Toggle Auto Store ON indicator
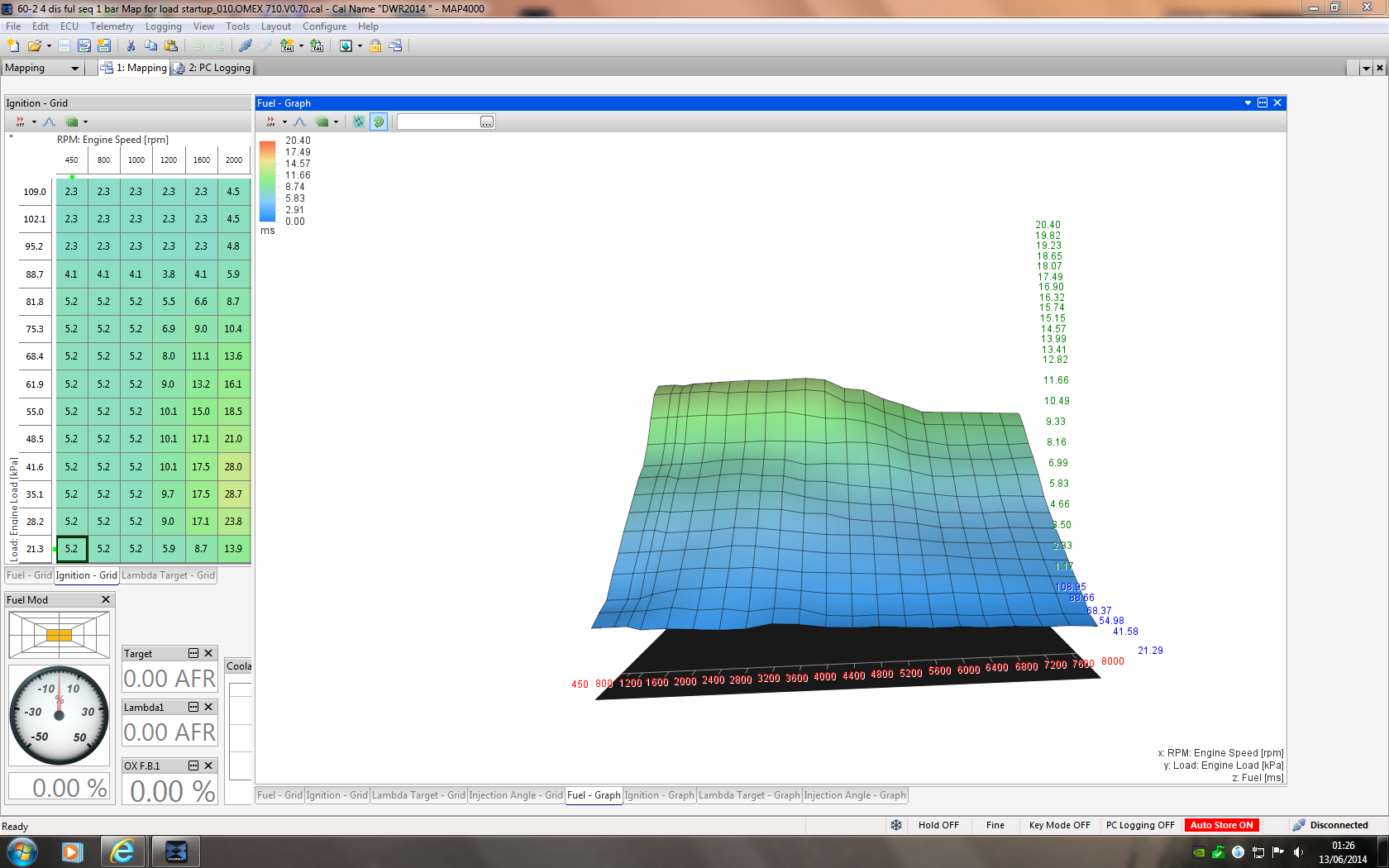Screen dimensions: 1389x868 coord(1221,825)
